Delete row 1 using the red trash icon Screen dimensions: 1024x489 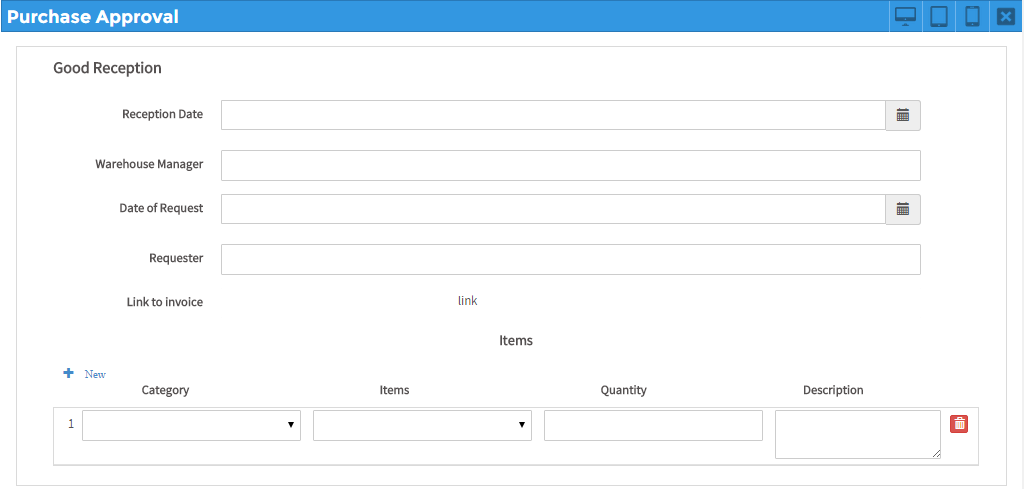(x=958, y=424)
